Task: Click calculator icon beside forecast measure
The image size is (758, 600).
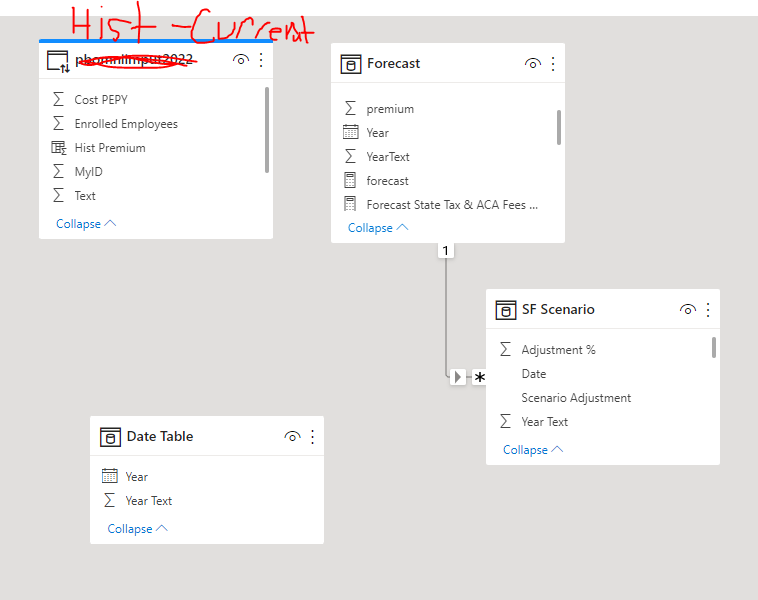Action: 350,180
